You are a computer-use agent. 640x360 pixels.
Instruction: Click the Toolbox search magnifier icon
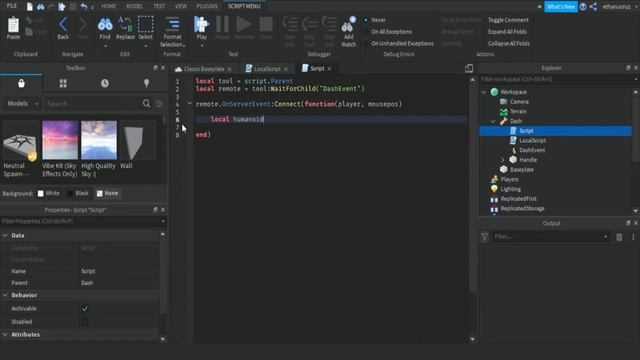pos(147,104)
